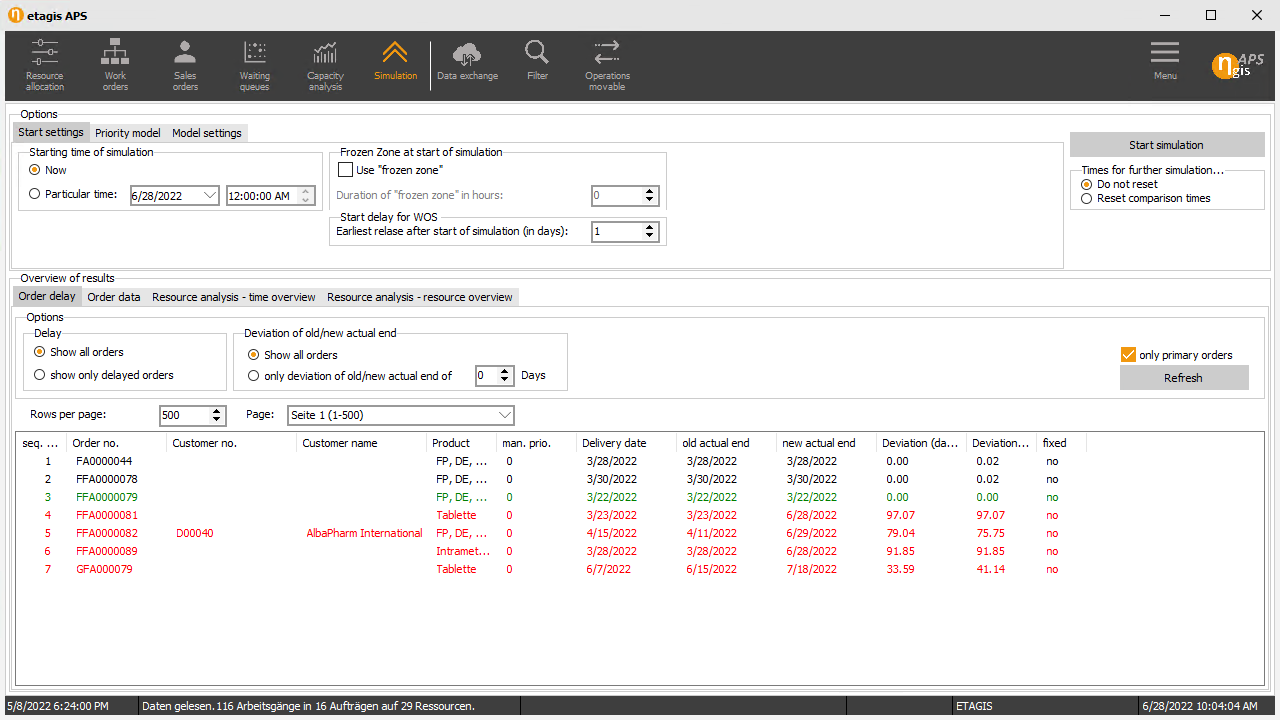Select Reset comparison times option
Screen dimensions: 1280x720
[1087, 198]
